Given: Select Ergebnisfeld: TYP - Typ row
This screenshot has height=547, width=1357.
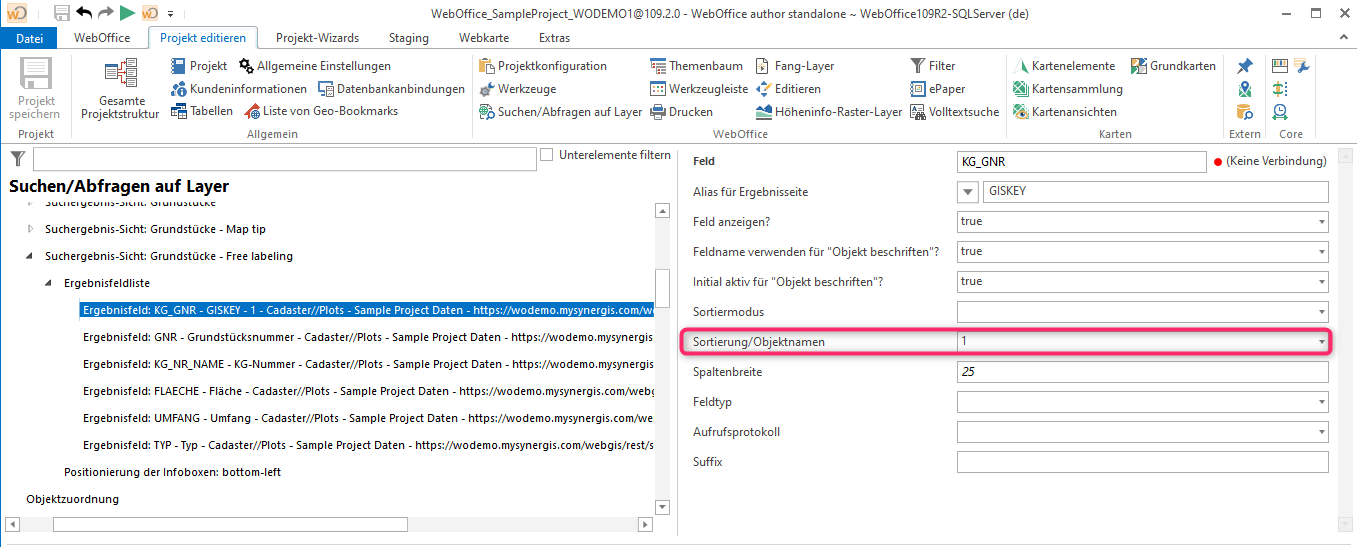Looking at the screenshot, I should coord(367,445).
